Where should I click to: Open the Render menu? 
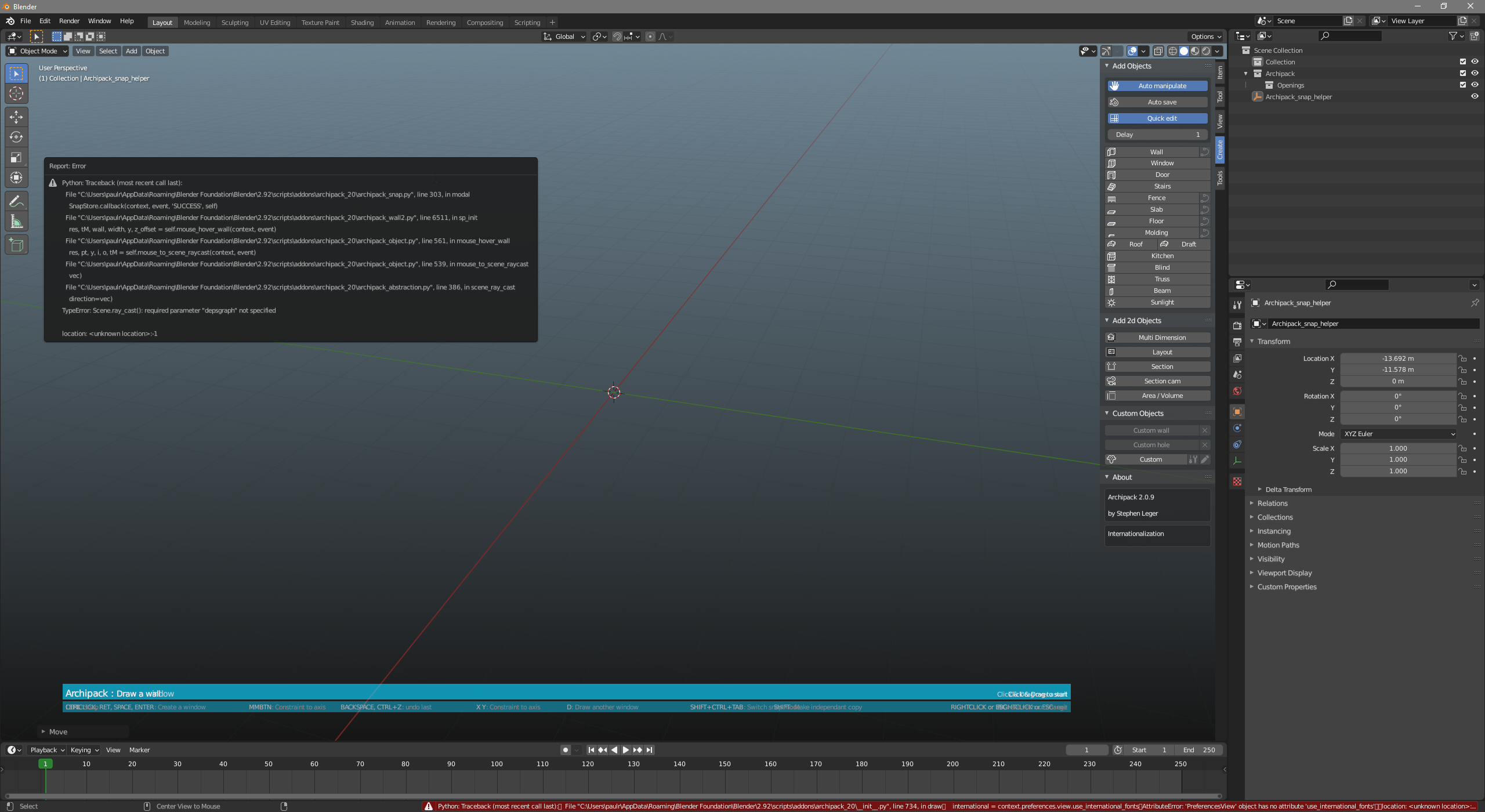pos(69,21)
